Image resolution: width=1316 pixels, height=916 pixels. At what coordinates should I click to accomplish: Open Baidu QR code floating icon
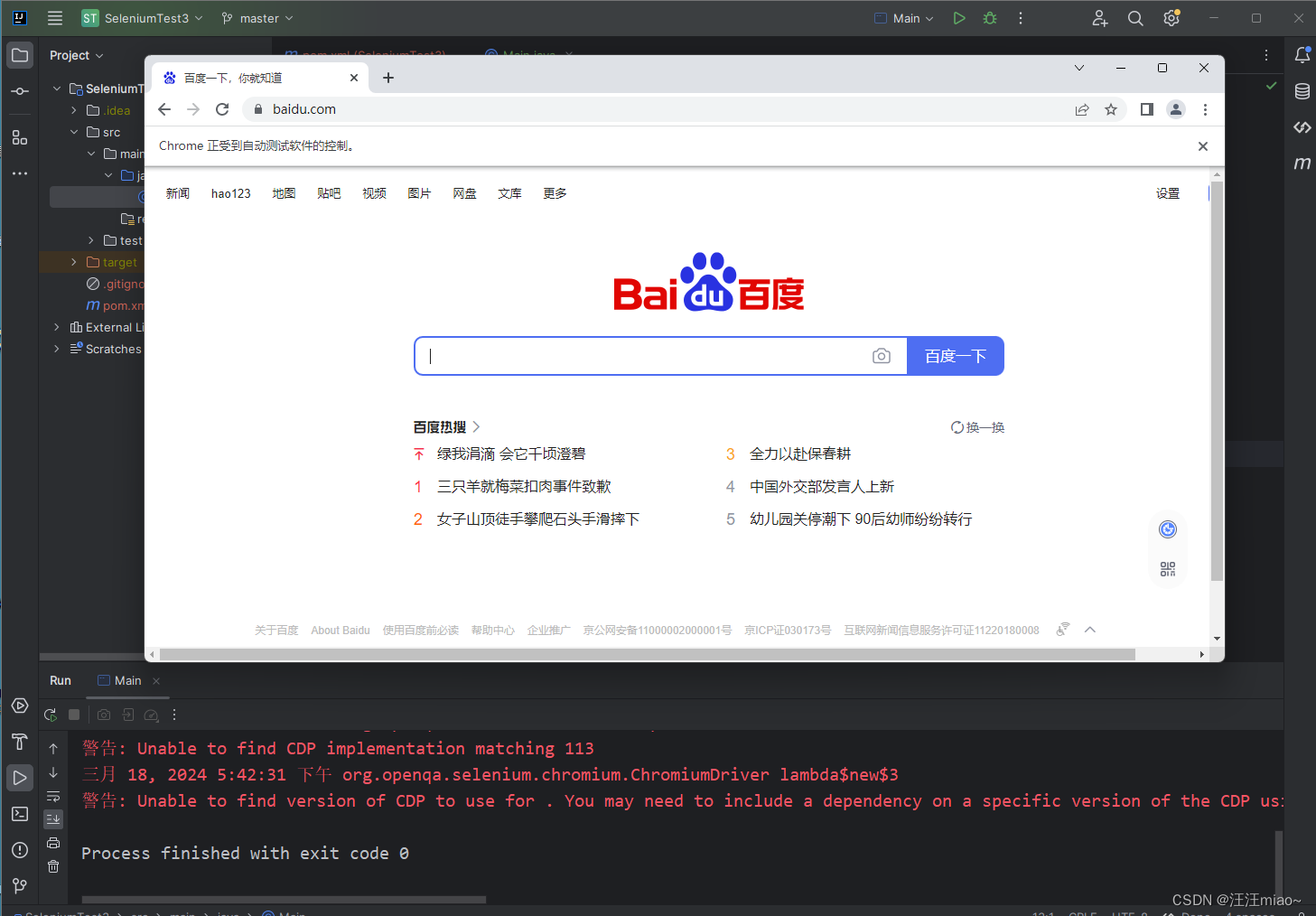click(1168, 568)
